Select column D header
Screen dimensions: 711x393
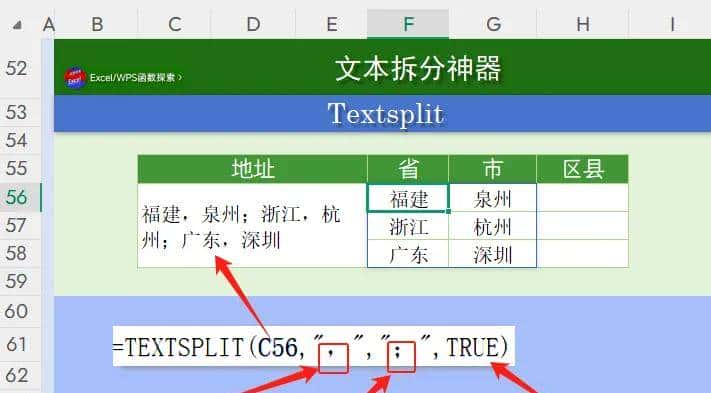click(253, 24)
